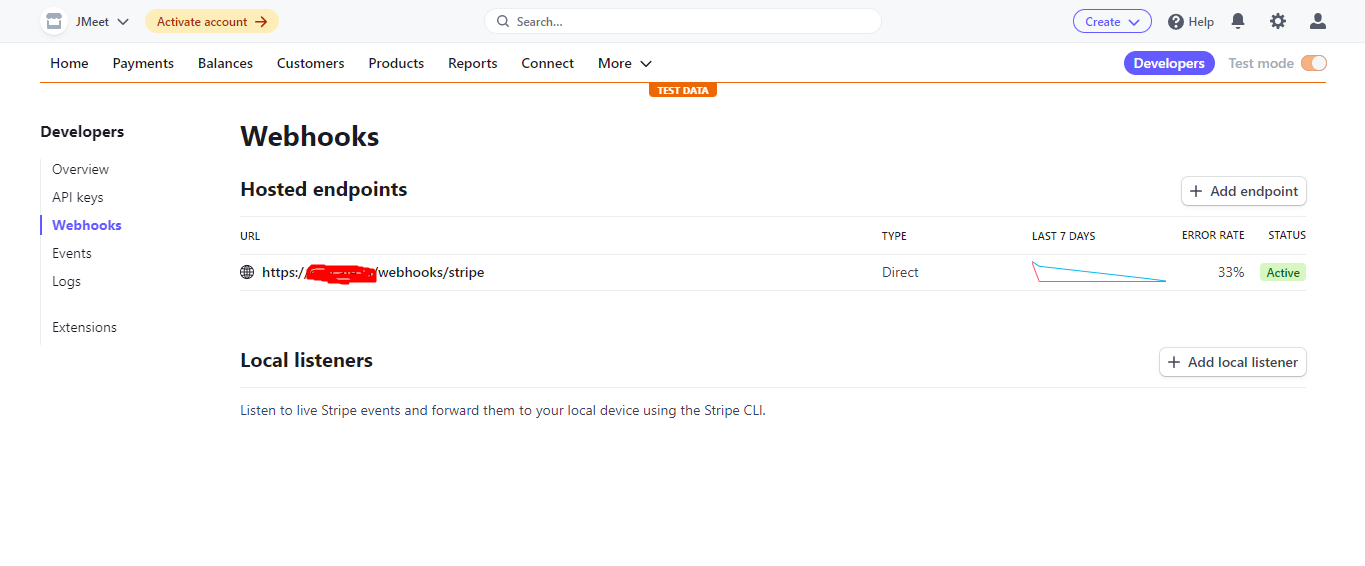This screenshot has width=1365, height=566.
Task: Click the Activate account button
Action: [x=212, y=21]
